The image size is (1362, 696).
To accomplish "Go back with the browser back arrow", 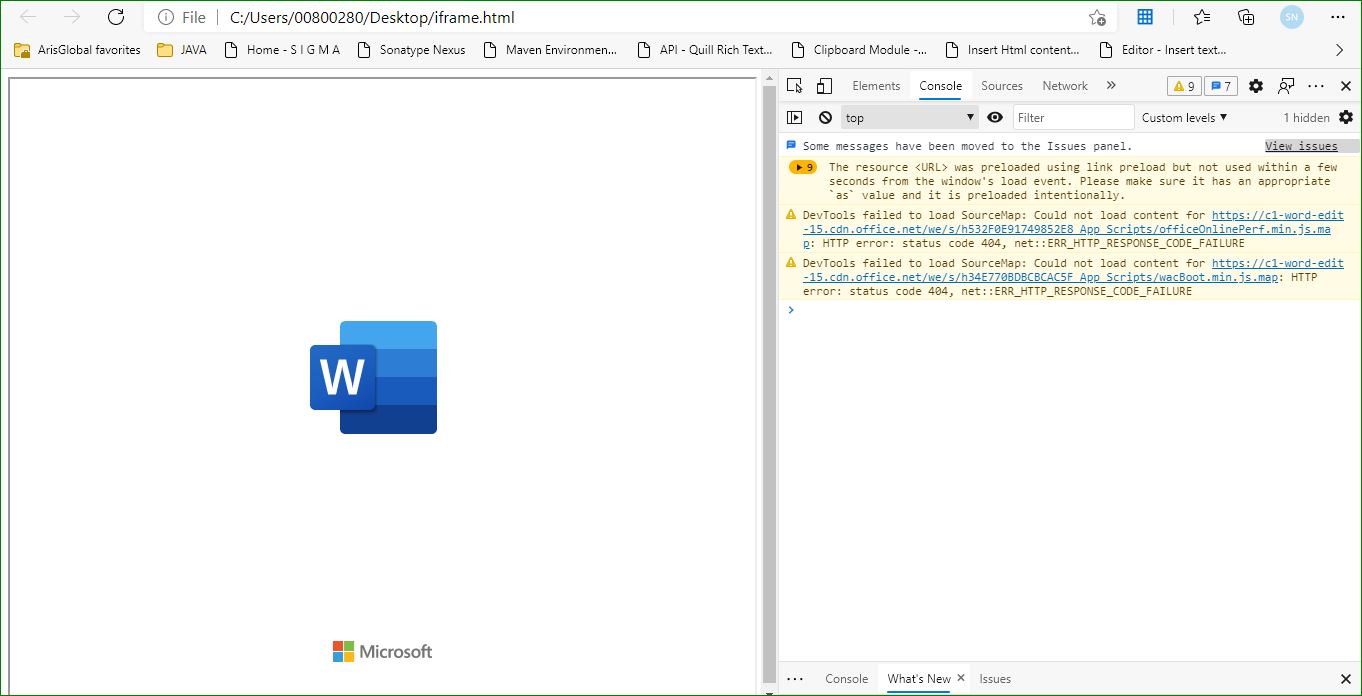I will click(x=28, y=17).
